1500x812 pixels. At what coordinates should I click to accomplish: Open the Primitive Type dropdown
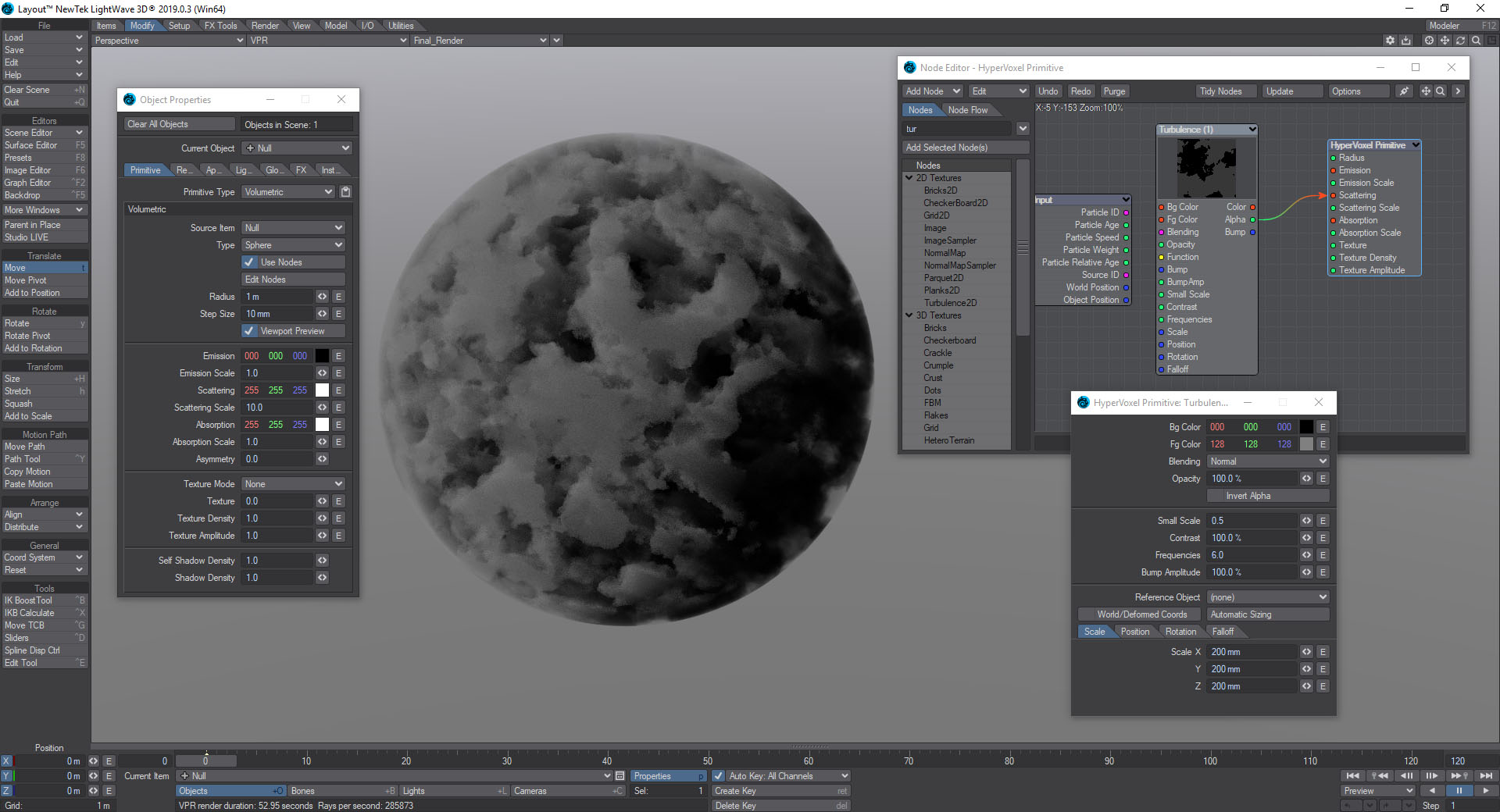287,191
